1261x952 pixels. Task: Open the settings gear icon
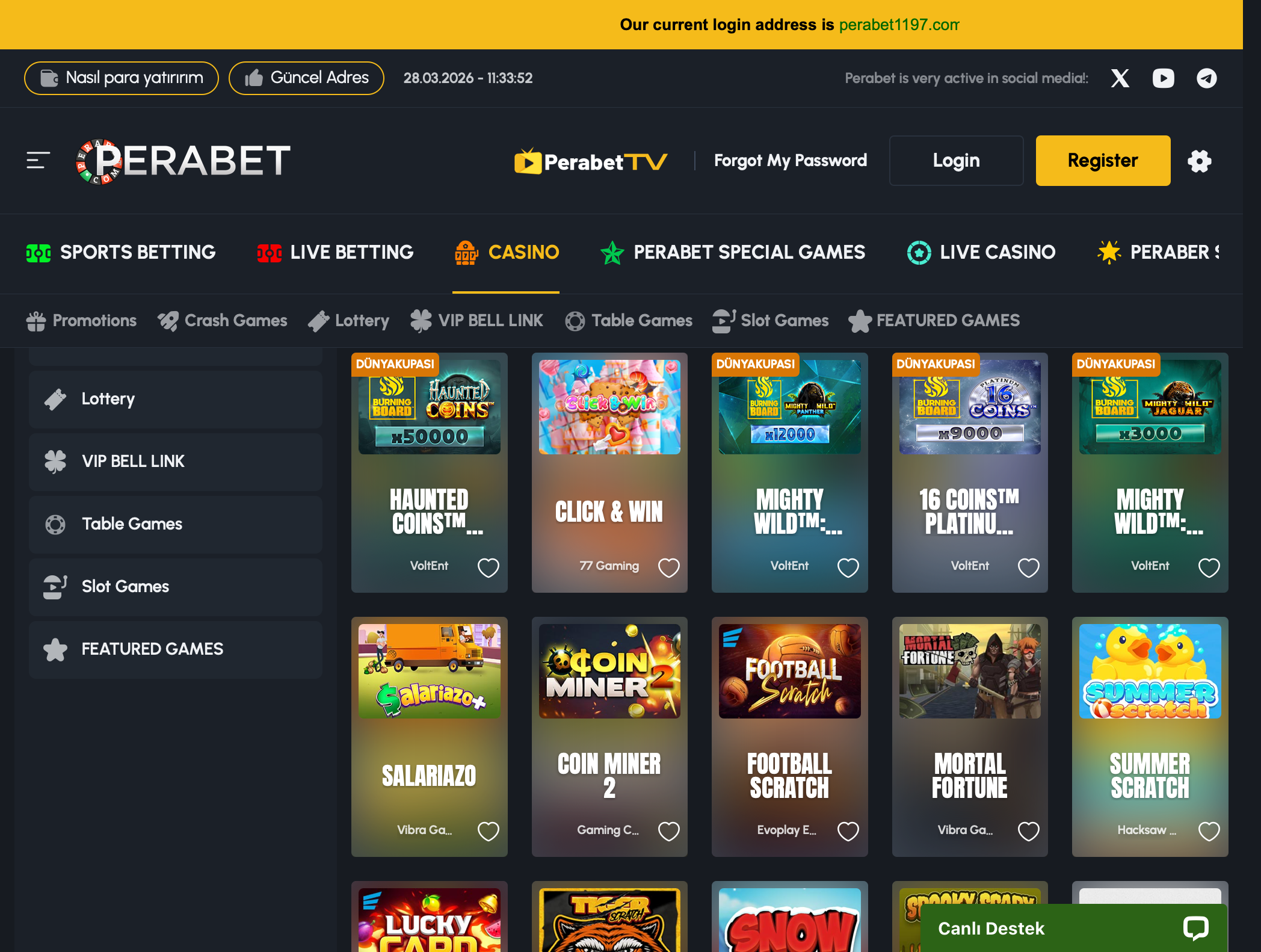[1200, 161]
